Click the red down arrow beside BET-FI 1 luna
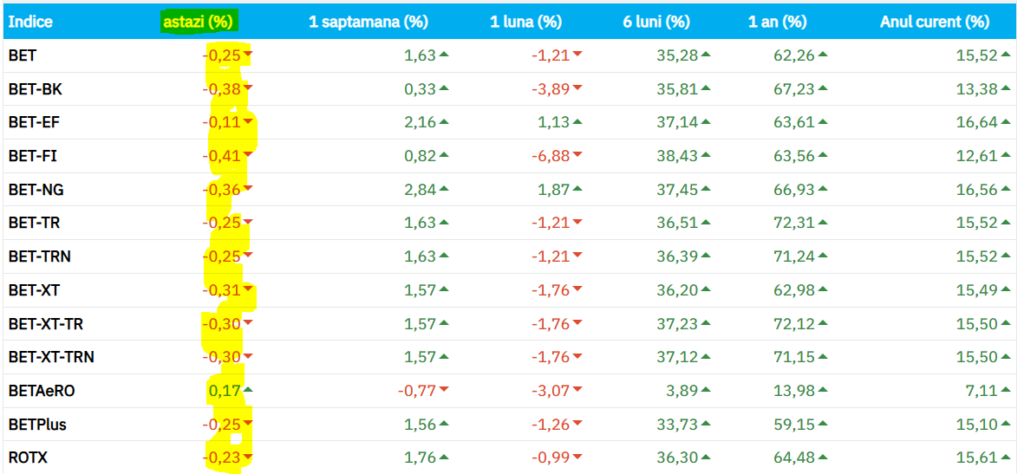 click(577, 156)
